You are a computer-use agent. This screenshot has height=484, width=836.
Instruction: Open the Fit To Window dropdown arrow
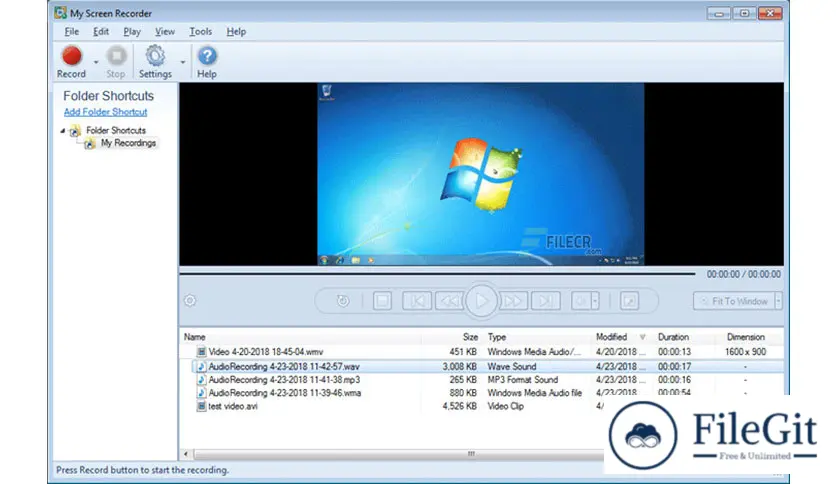(778, 301)
